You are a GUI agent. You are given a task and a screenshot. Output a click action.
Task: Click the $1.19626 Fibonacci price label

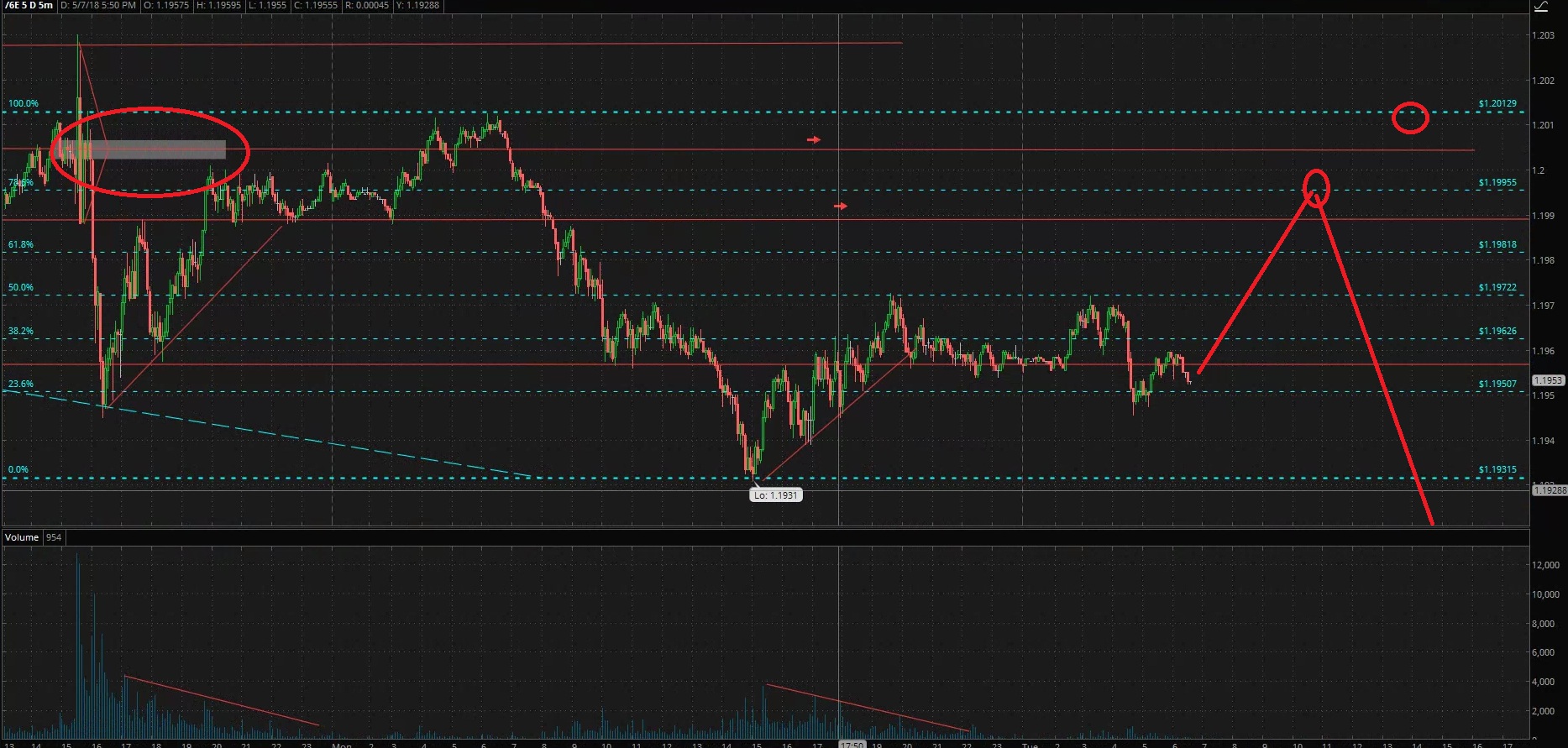tap(1497, 332)
